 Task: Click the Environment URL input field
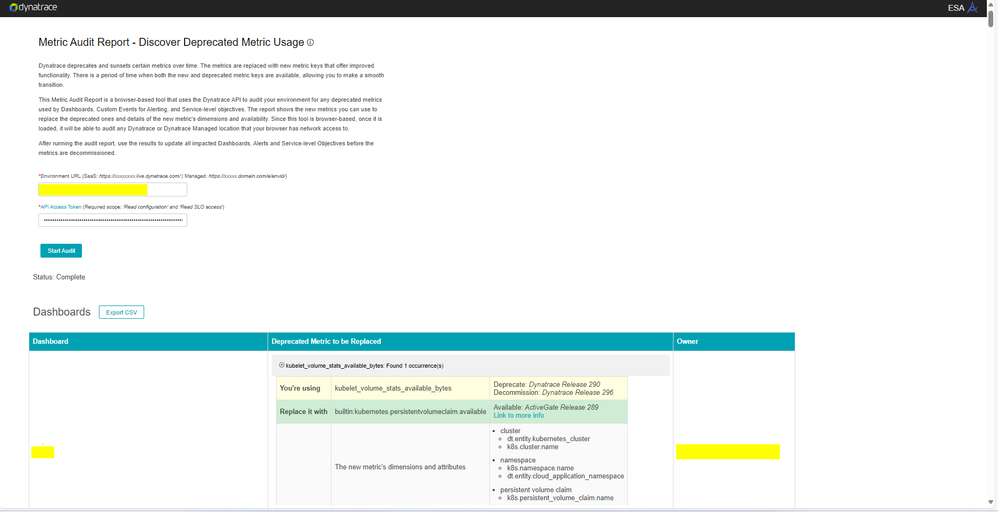(x=113, y=189)
